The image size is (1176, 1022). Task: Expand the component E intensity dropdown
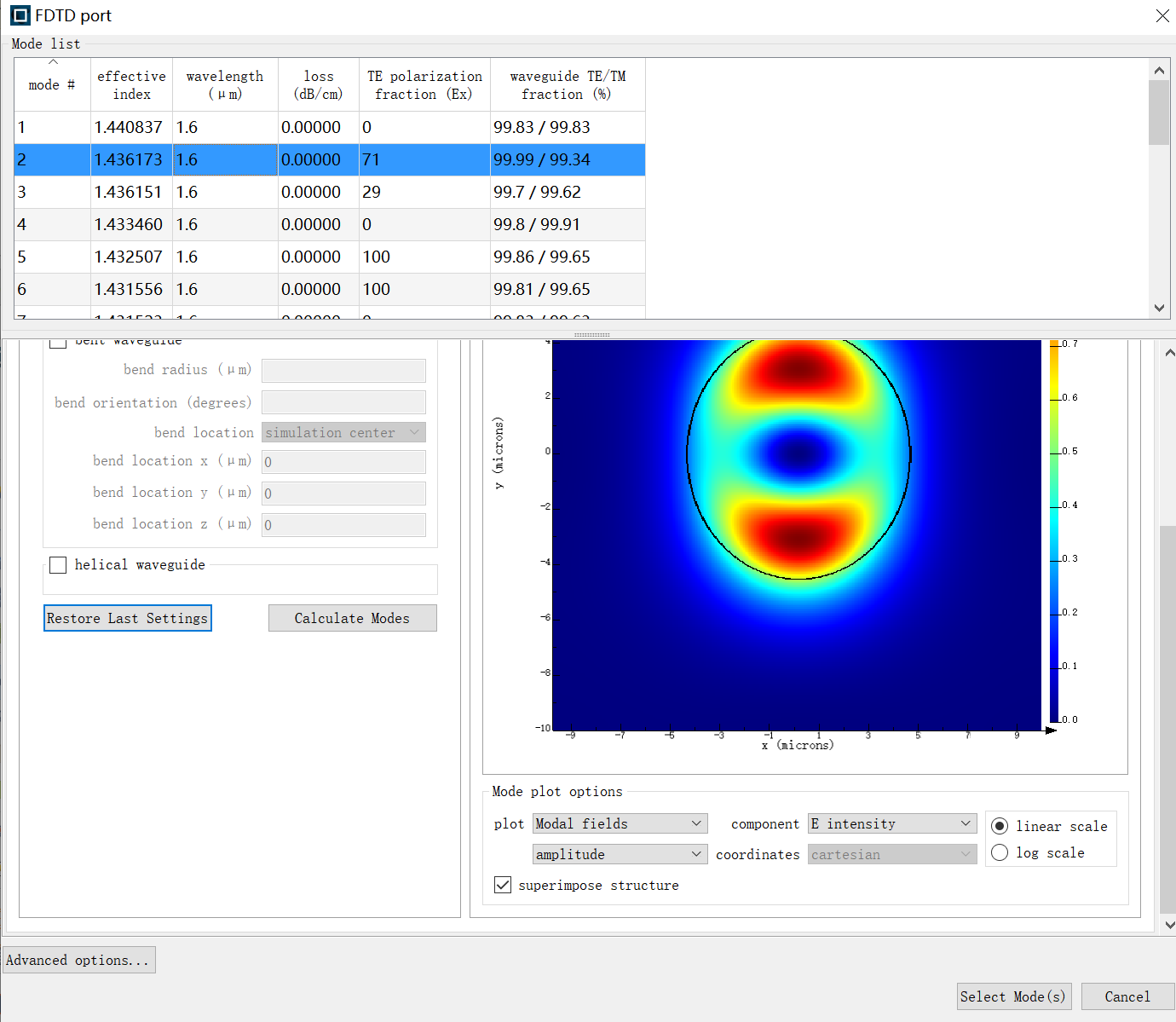coord(891,823)
